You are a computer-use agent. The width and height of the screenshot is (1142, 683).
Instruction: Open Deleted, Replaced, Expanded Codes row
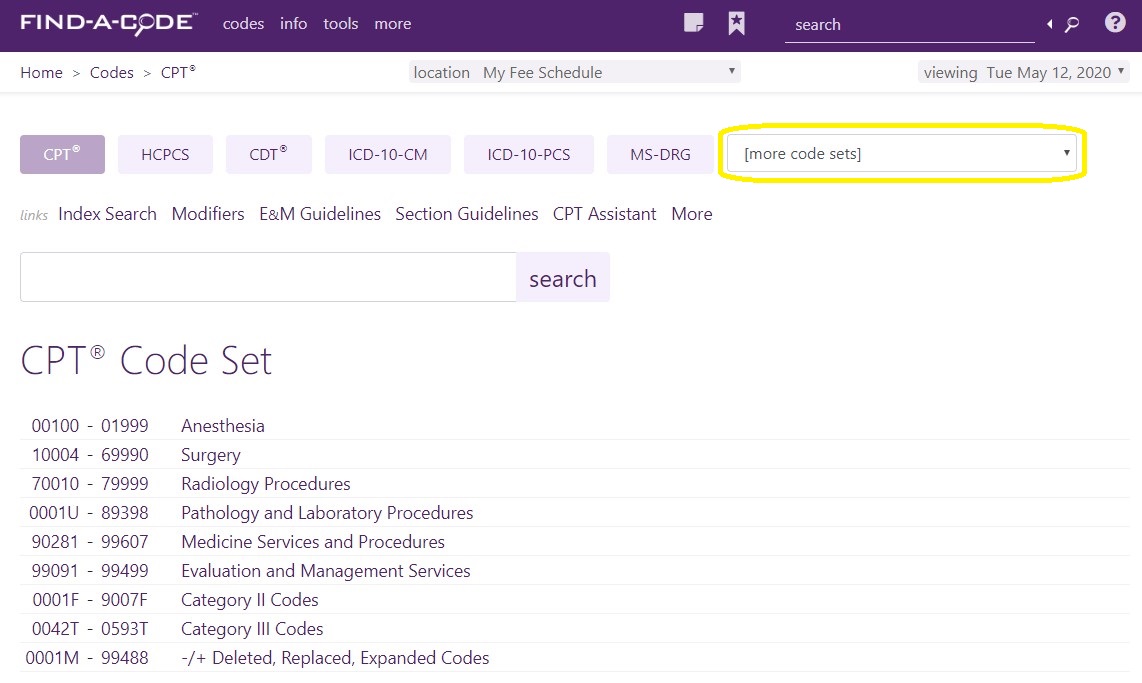[x=575, y=658]
